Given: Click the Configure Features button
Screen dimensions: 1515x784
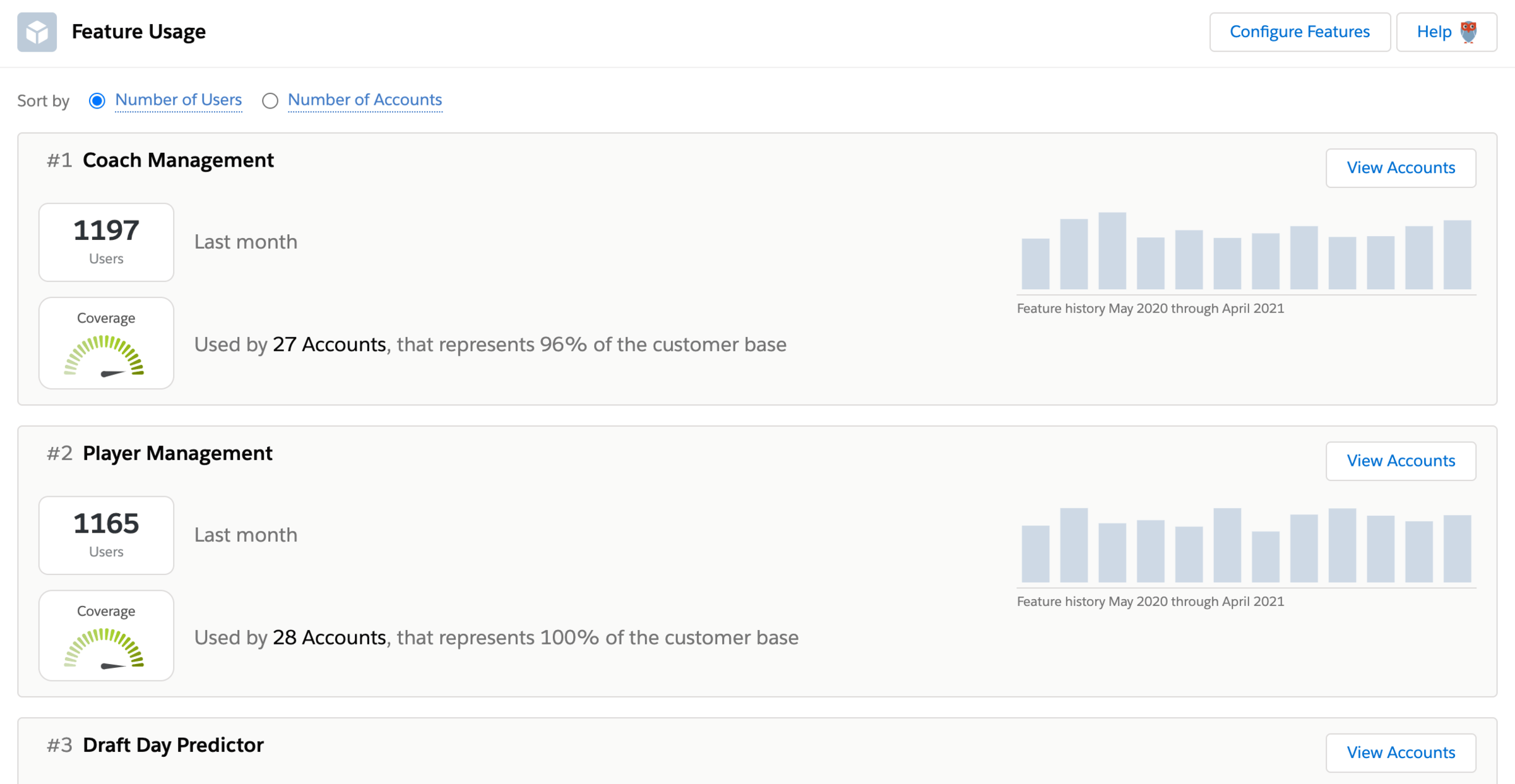Looking at the screenshot, I should (x=1300, y=32).
